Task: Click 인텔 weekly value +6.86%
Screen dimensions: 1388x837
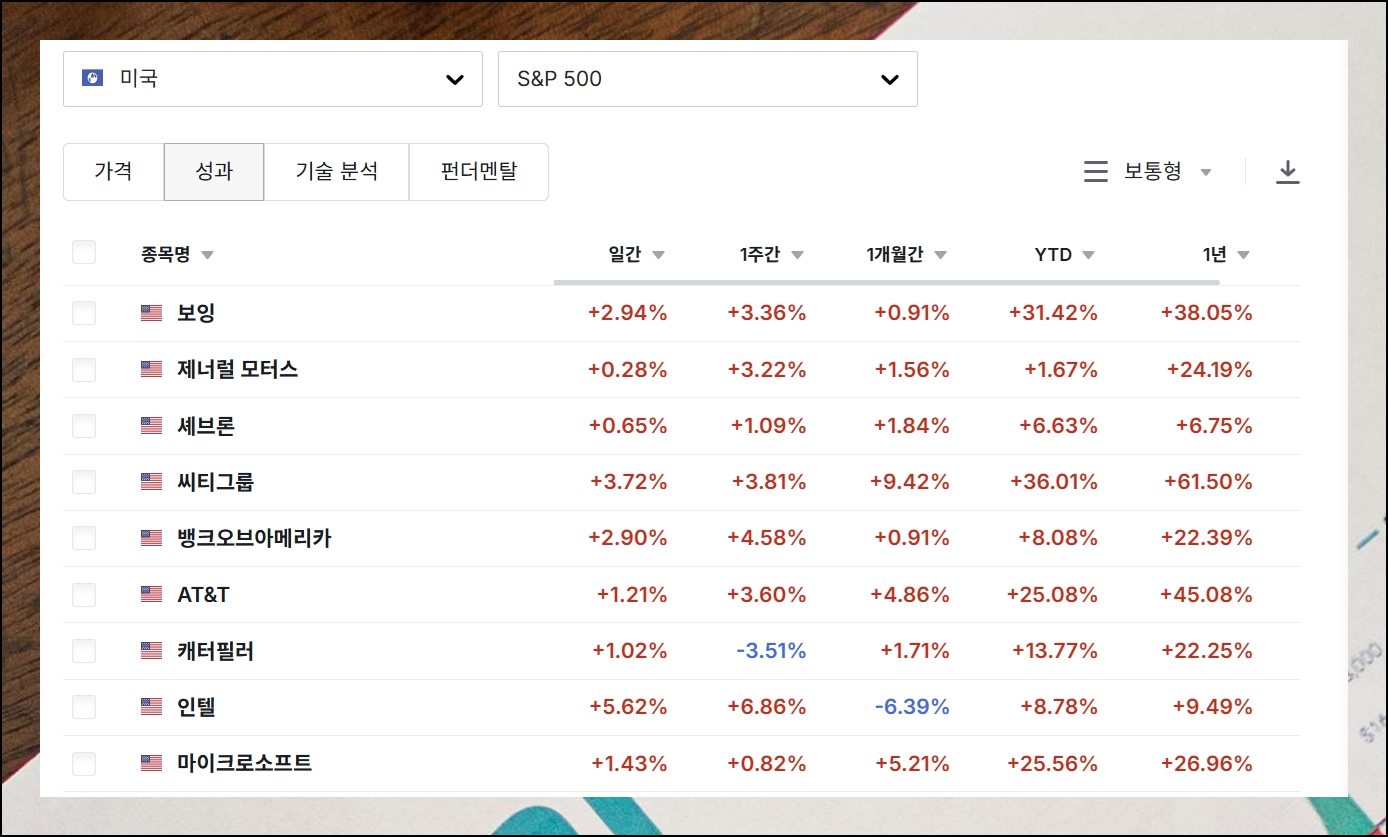Action: [x=767, y=707]
